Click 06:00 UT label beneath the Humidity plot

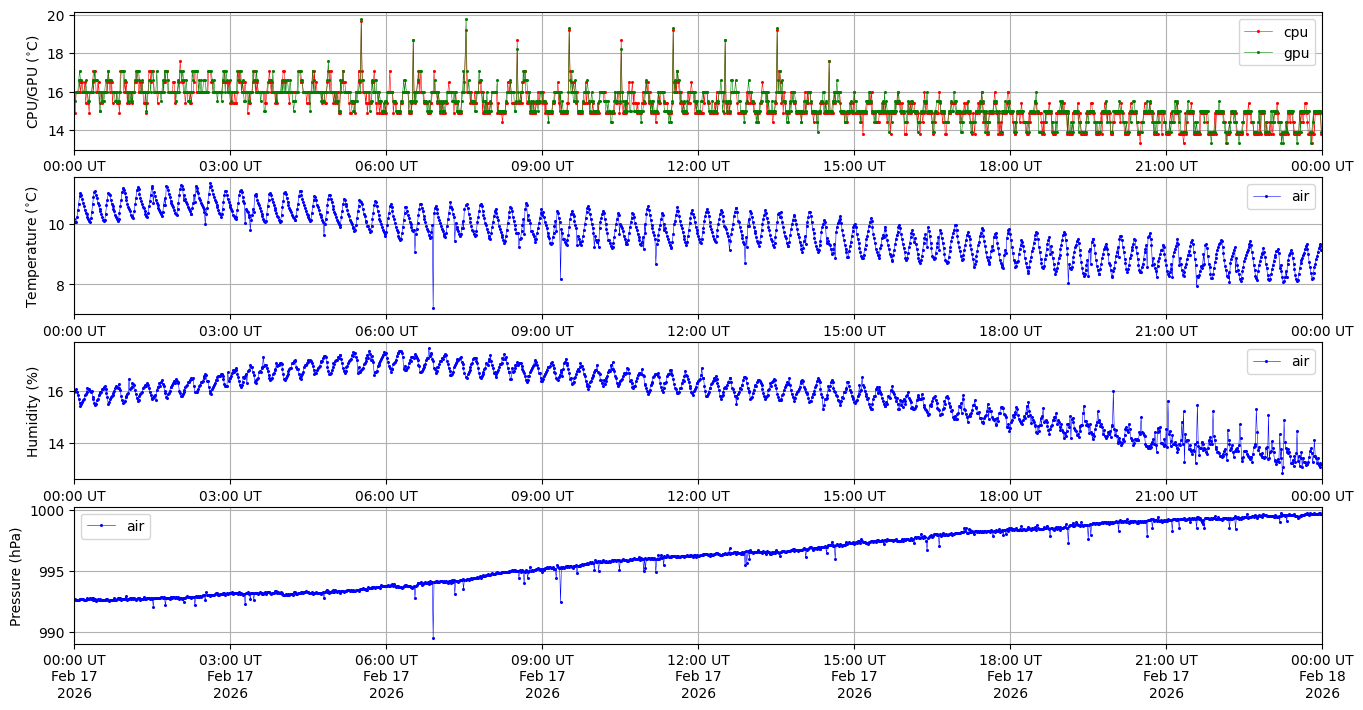386,496
